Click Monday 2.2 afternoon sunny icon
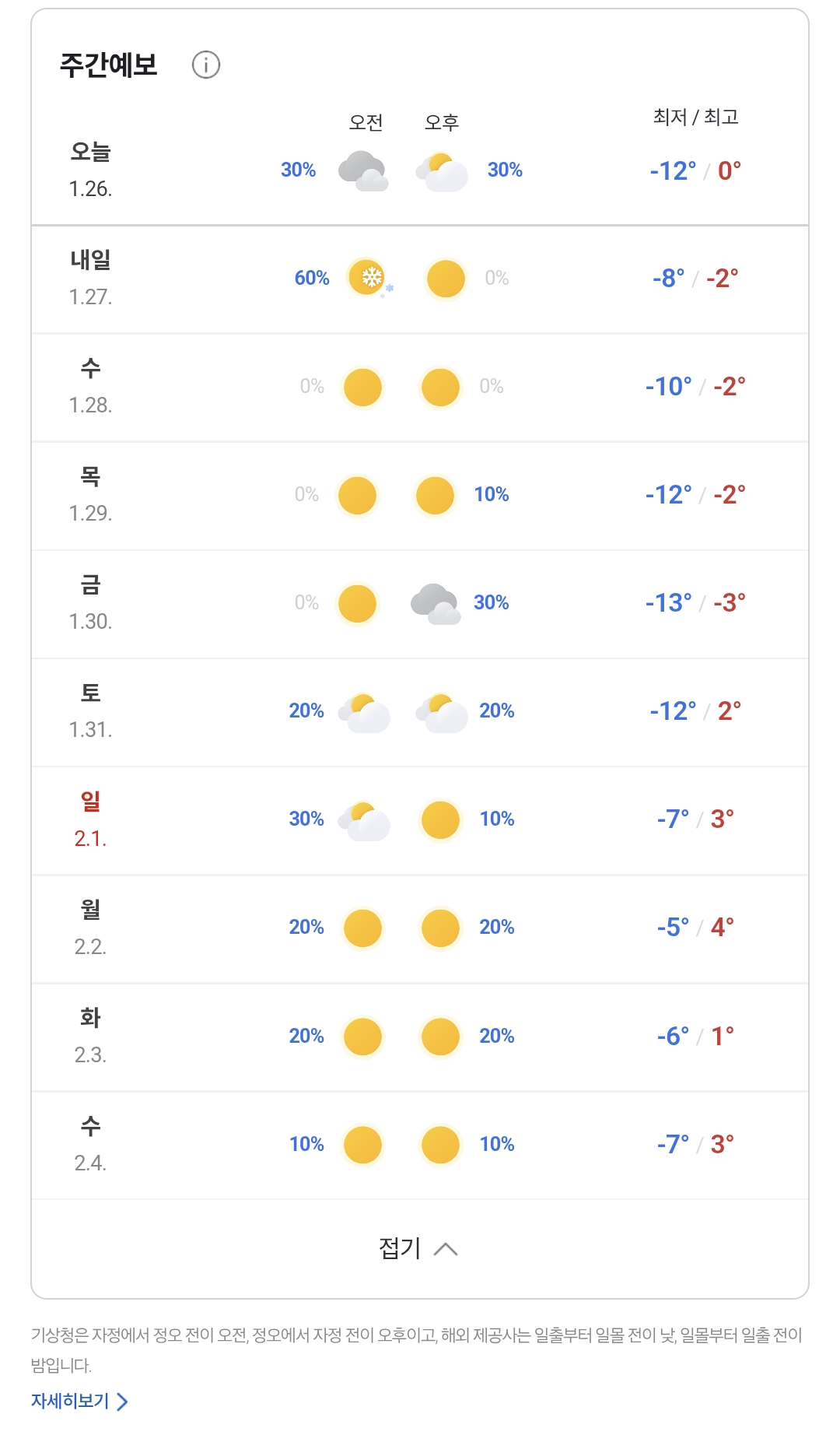Screen dimensions: 840x1435 click(440, 928)
